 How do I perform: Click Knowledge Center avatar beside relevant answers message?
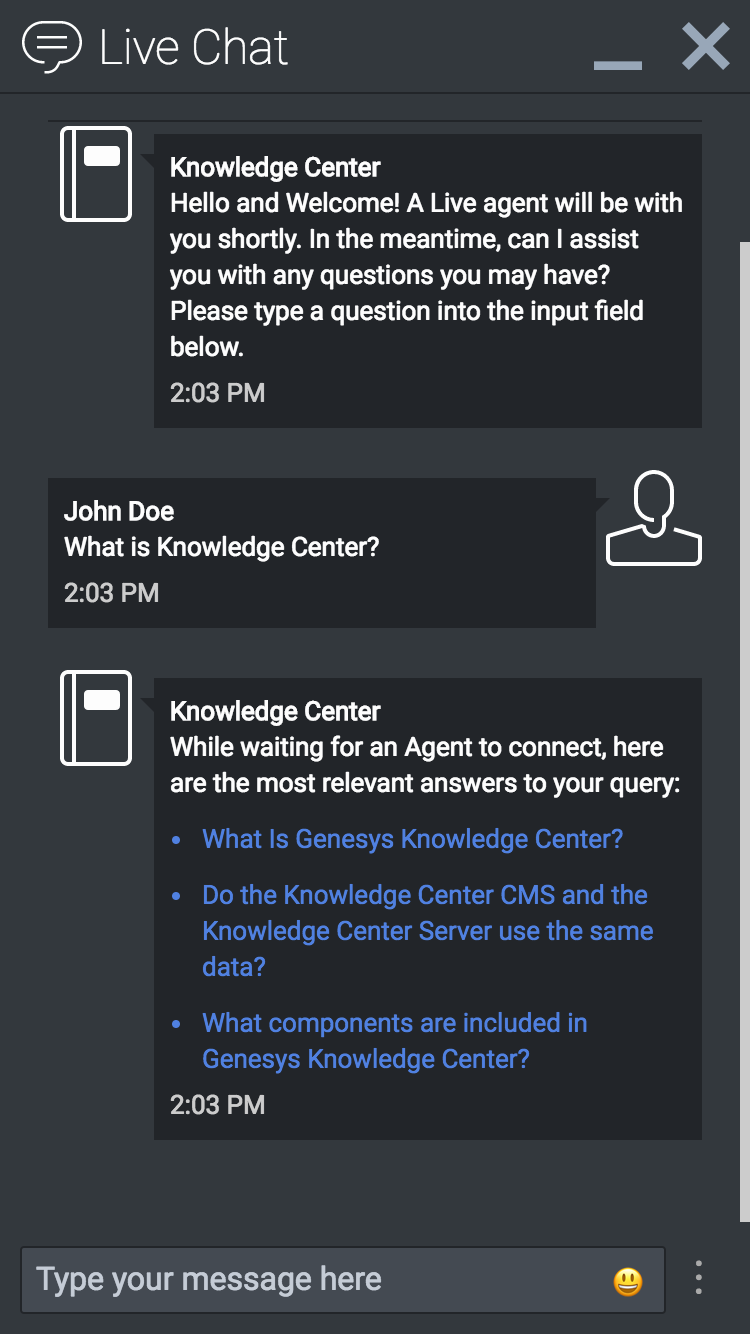(x=96, y=718)
